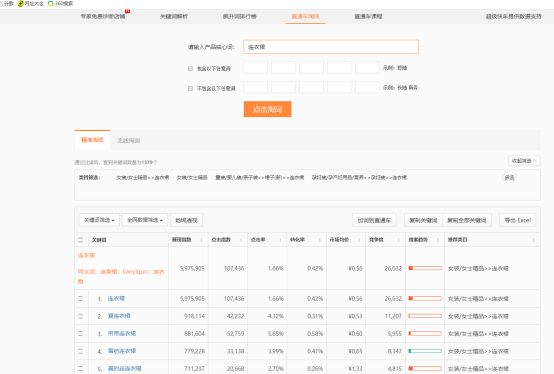Toggle select-all checkbox in table header

(x=81, y=240)
